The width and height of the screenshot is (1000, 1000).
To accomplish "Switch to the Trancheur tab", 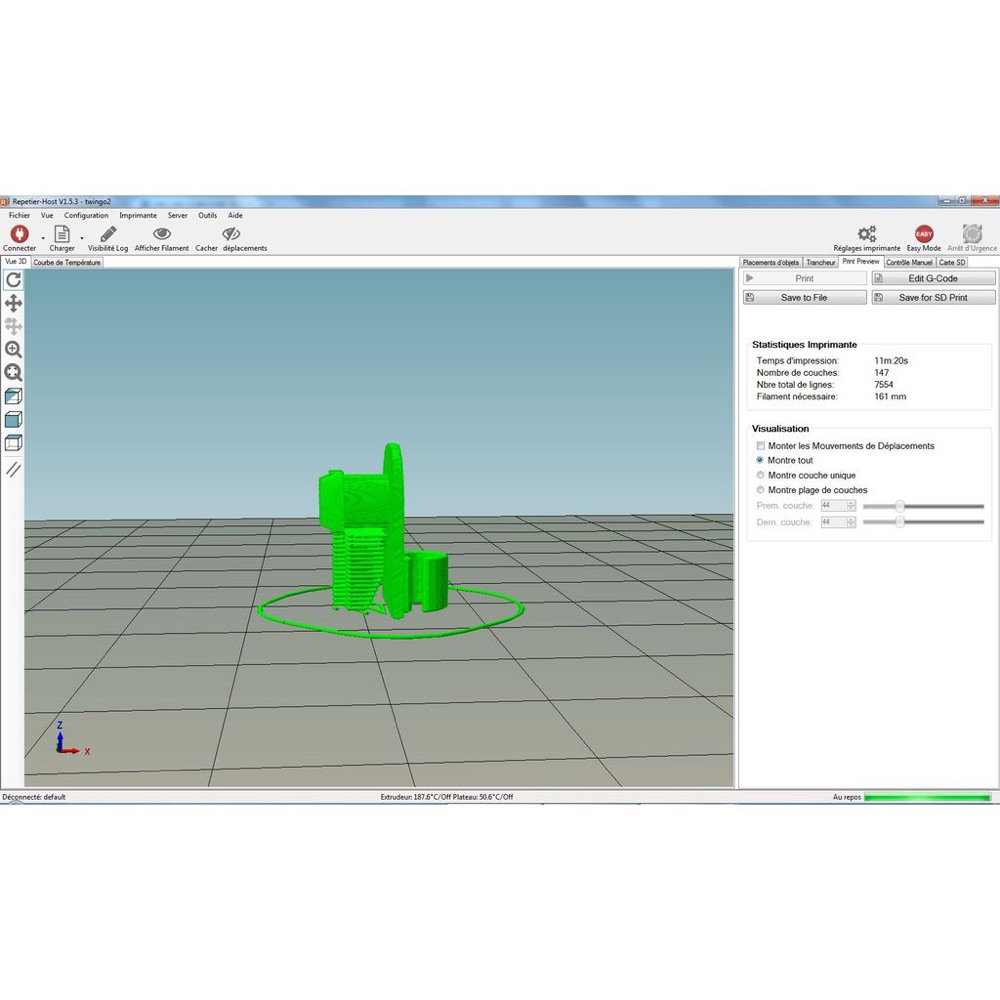I will pos(820,263).
